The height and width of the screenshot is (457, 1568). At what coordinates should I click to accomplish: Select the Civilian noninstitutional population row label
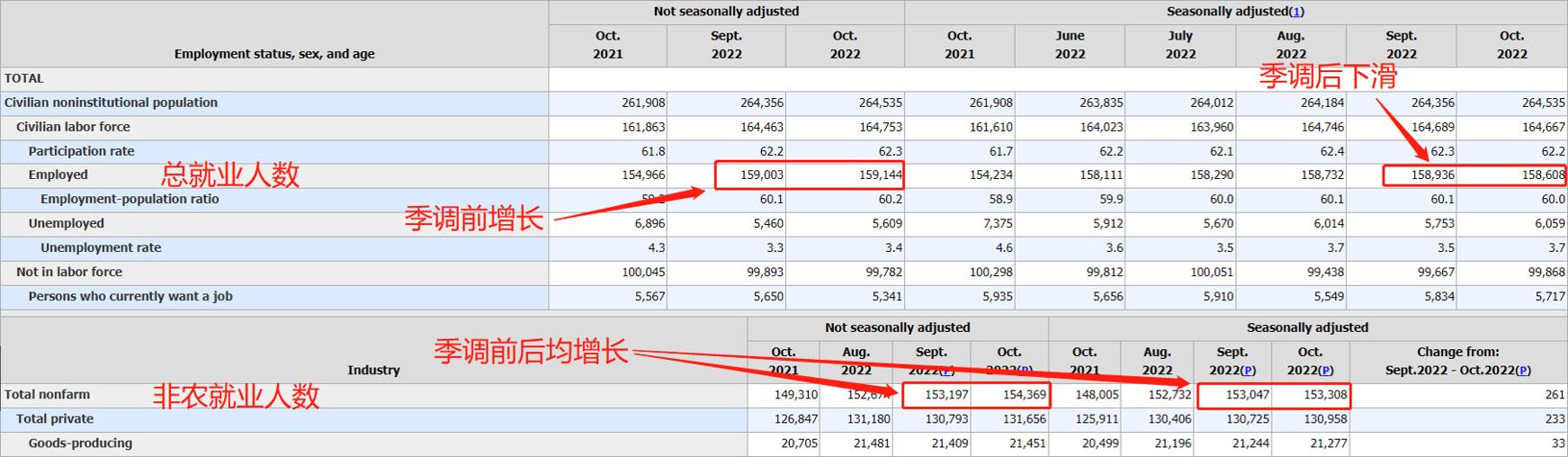(x=111, y=103)
